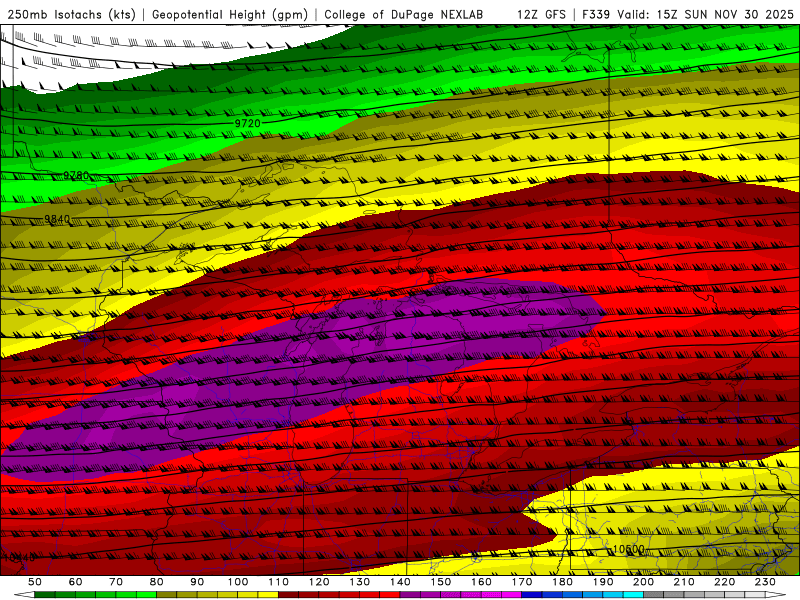Click the "250mb Isotachs (kts)" title text
The width and height of the screenshot is (800, 600).
(71, 15)
